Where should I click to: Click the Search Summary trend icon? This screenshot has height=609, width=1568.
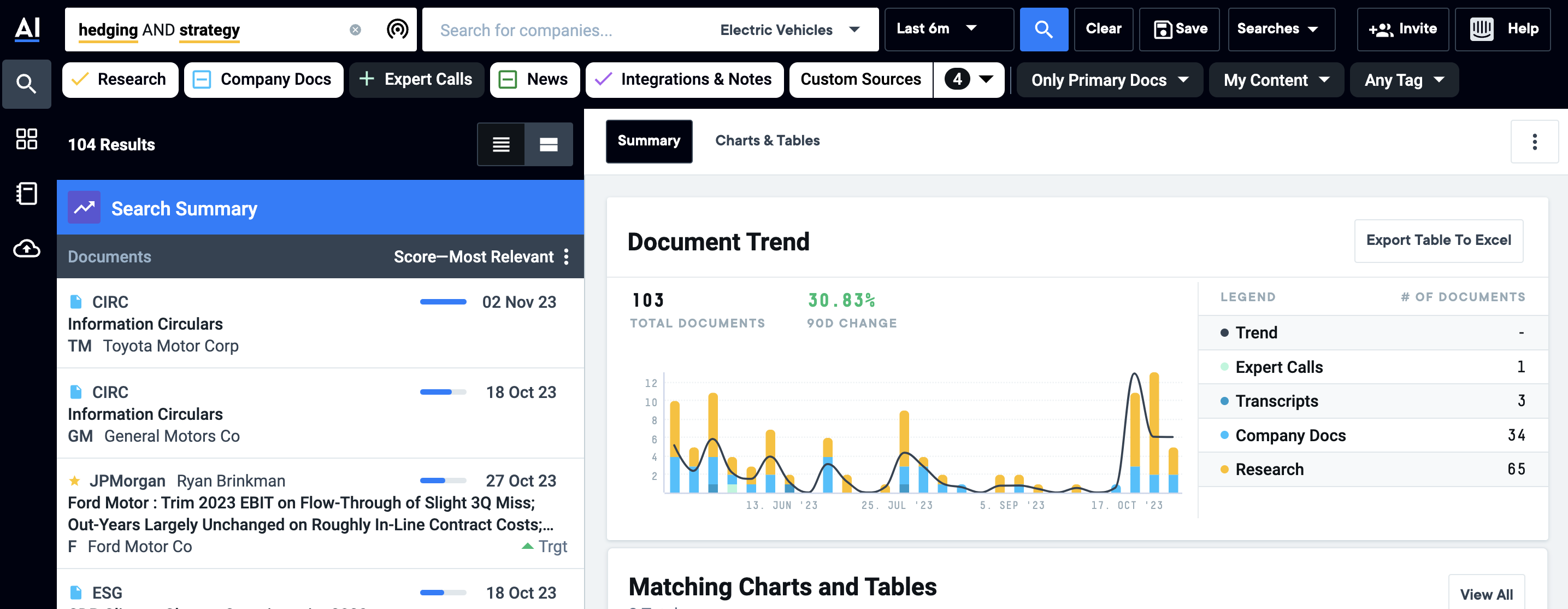coord(84,208)
